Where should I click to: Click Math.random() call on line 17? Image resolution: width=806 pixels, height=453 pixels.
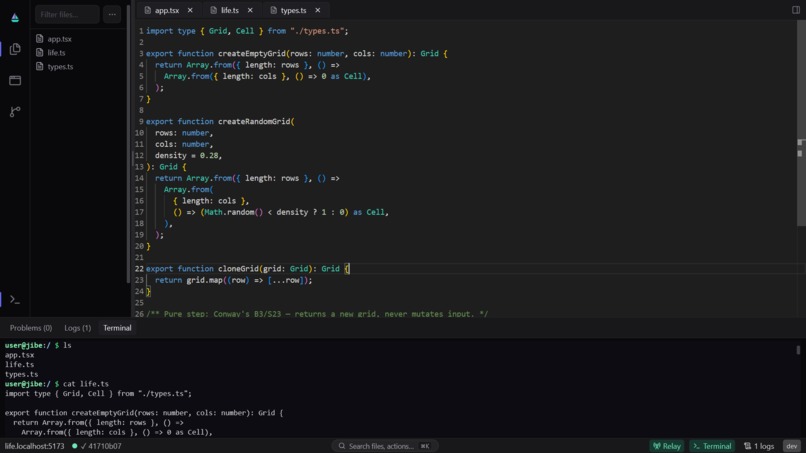pos(233,212)
